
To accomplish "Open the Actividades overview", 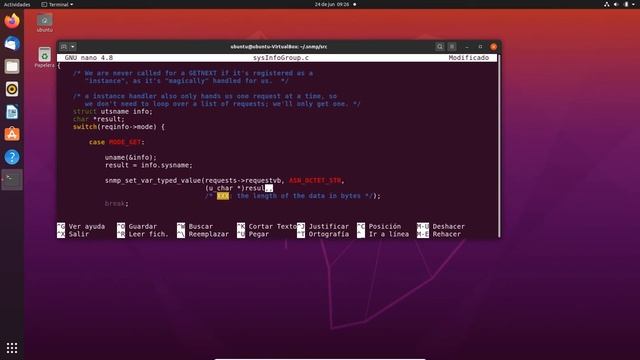I will coord(17,4).
